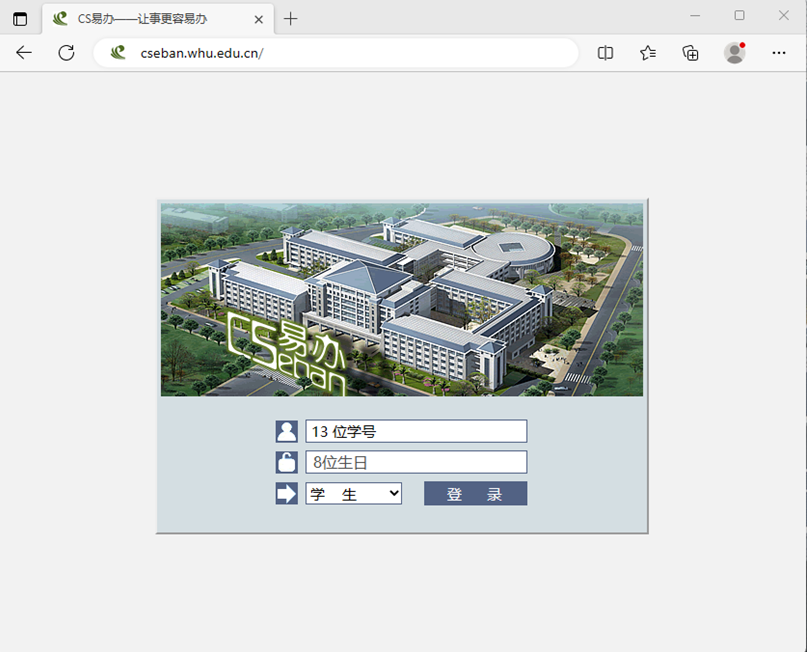The width and height of the screenshot is (807, 652).
Task: Go back using the browser back arrow
Action: (24, 53)
